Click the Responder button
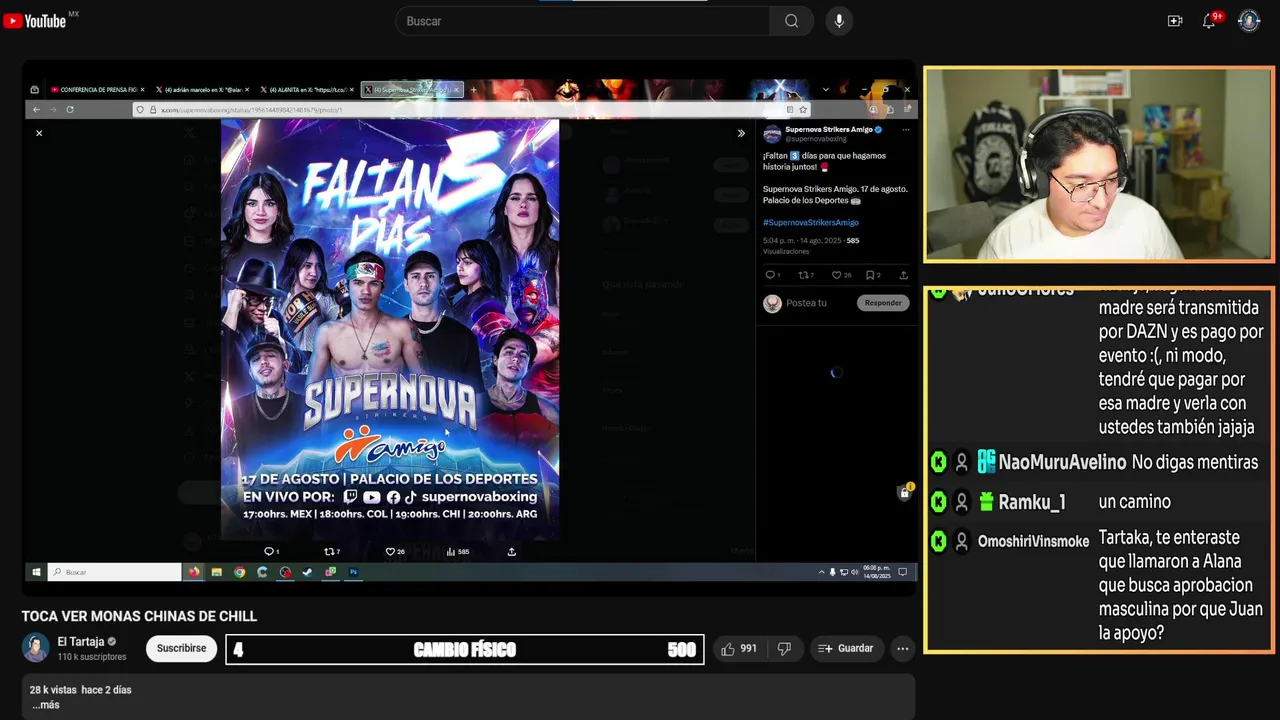Image resolution: width=1280 pixels, height=720 pixels. 883,303
